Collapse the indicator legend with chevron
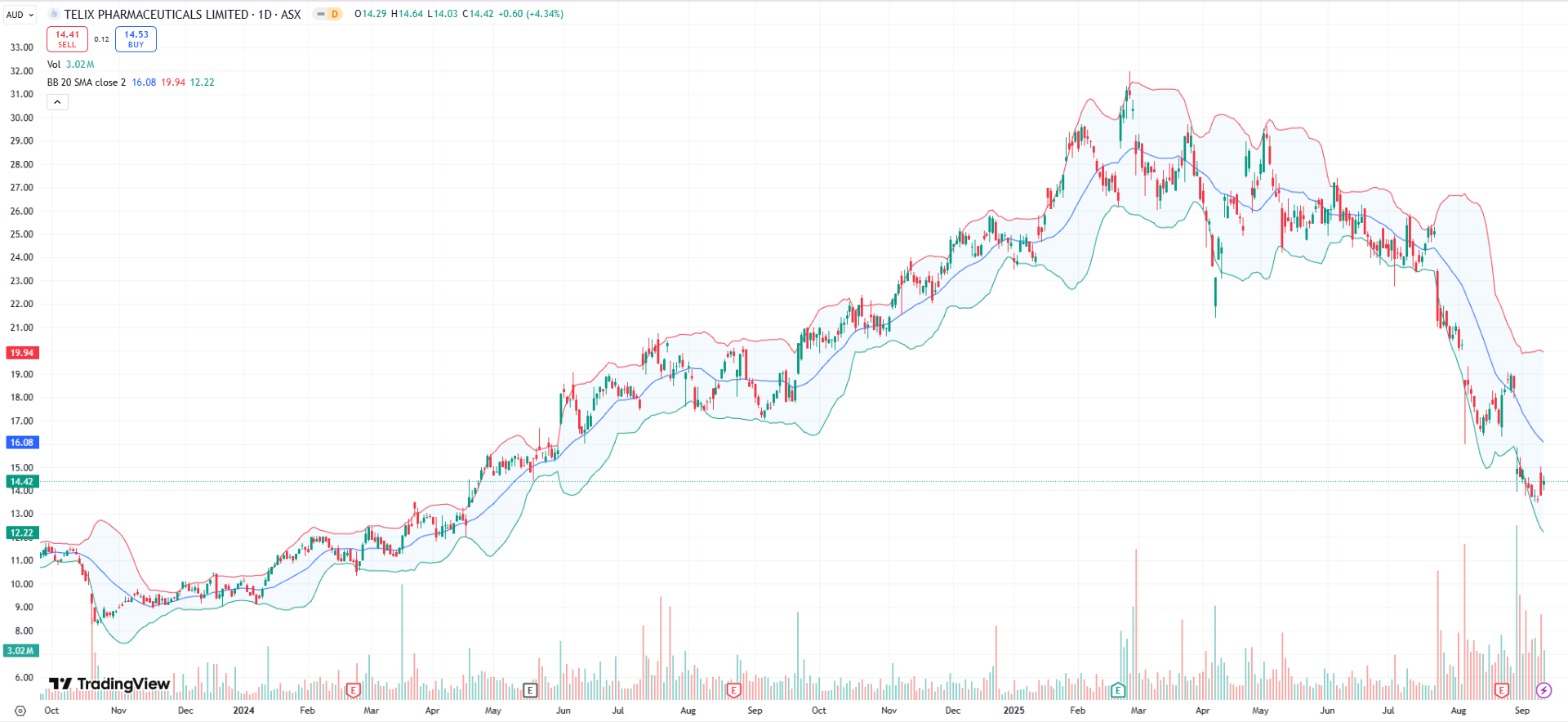The width and height of the screenshot is (1568, 722). click(57, 102)
